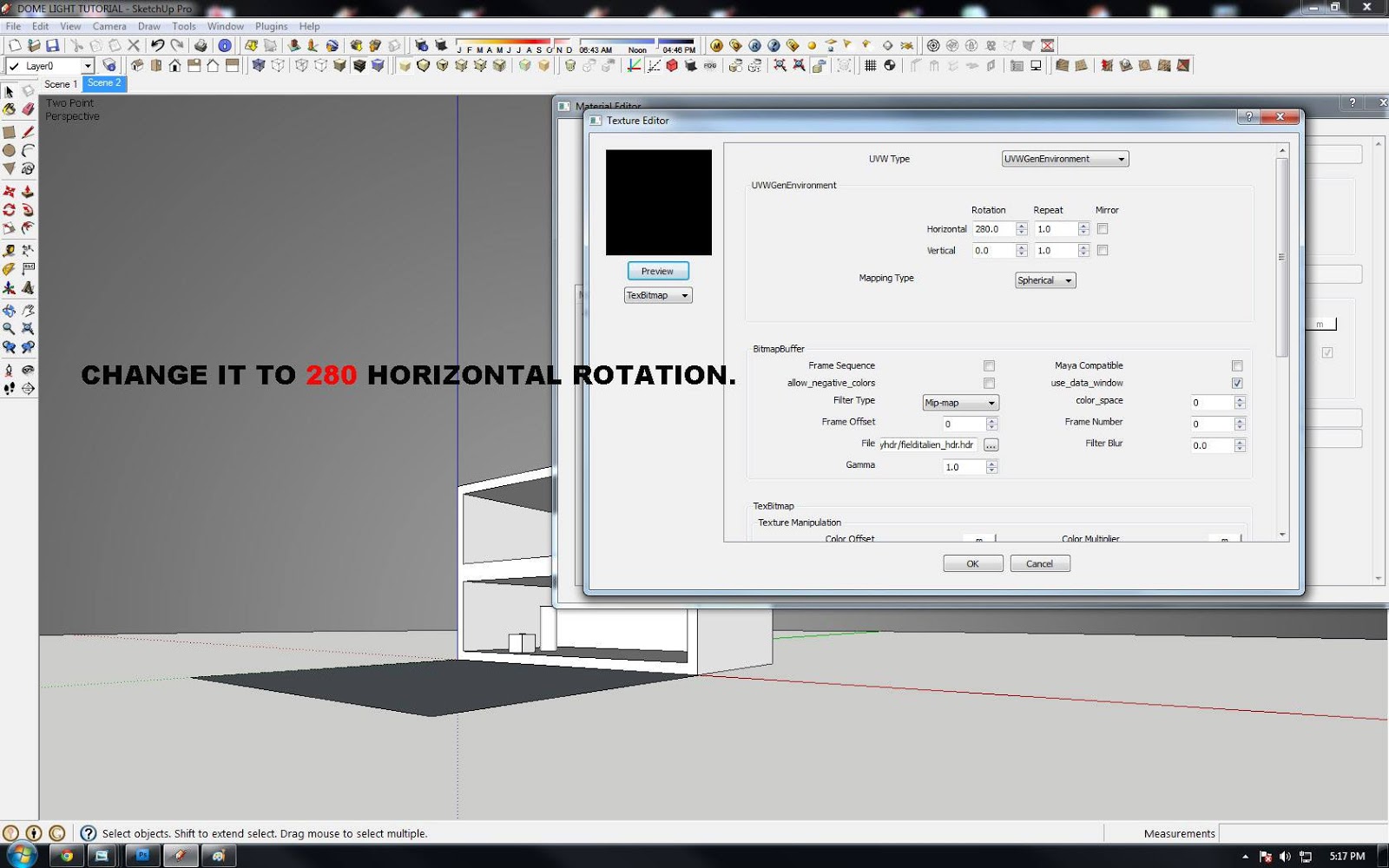Edit the Horizontal rotation value field

coord(992,228)
